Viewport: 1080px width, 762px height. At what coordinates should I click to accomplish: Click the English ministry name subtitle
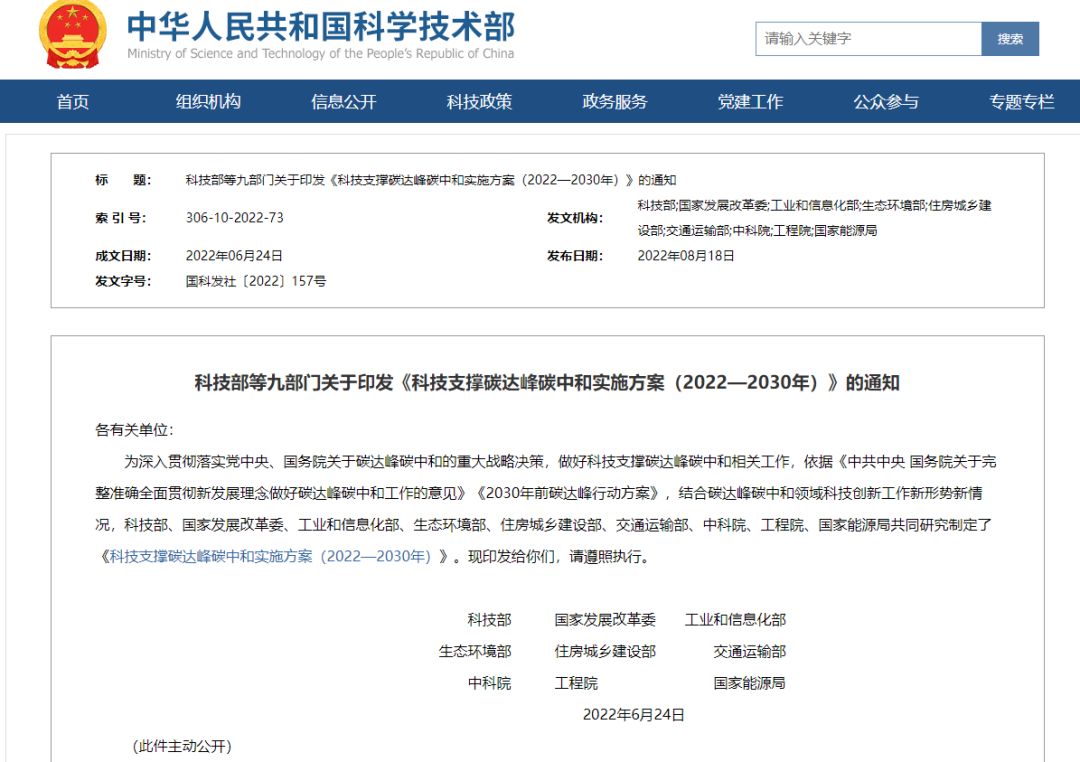(321, 54)
